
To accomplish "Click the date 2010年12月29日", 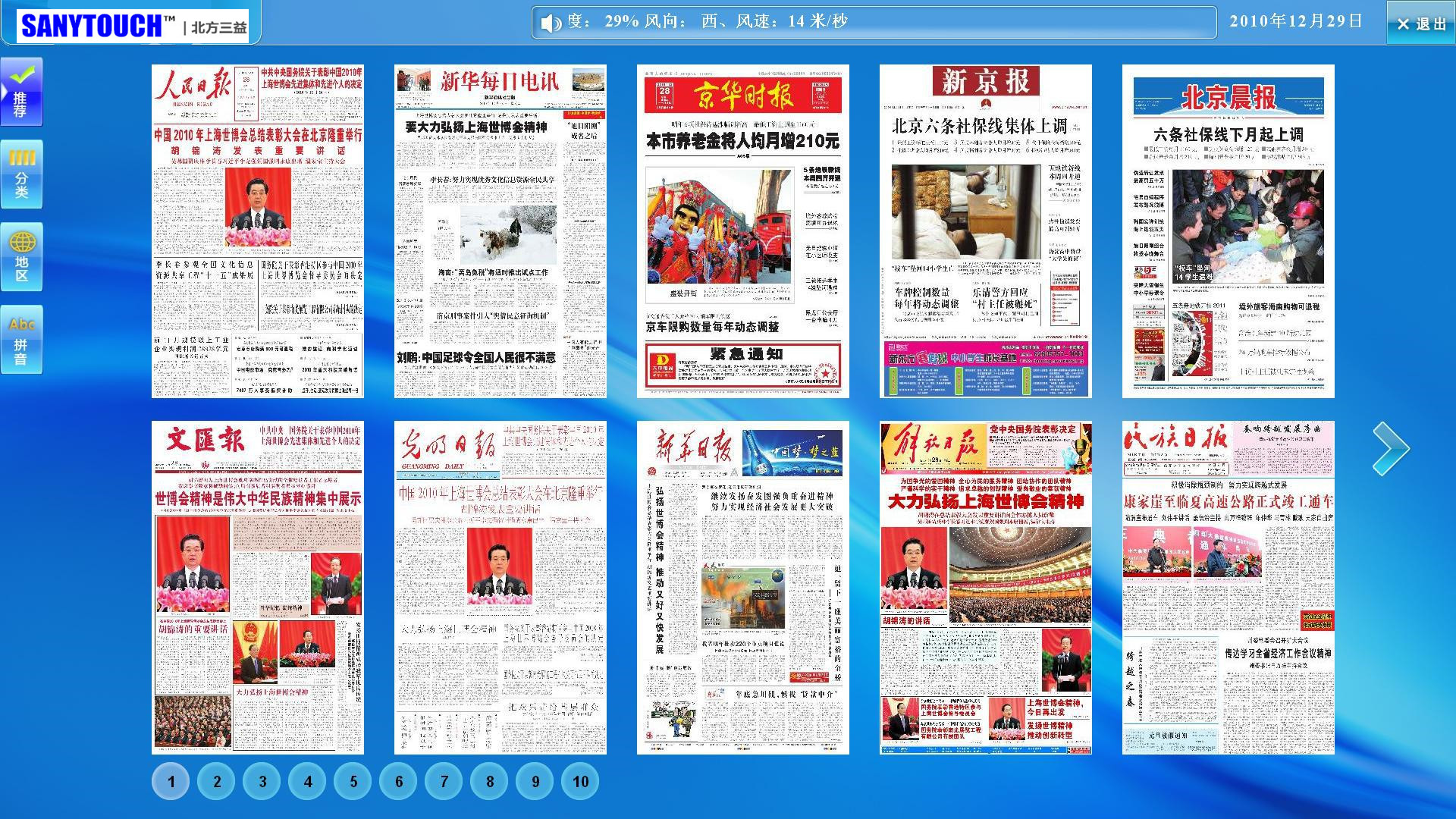I will point(1296,21).
